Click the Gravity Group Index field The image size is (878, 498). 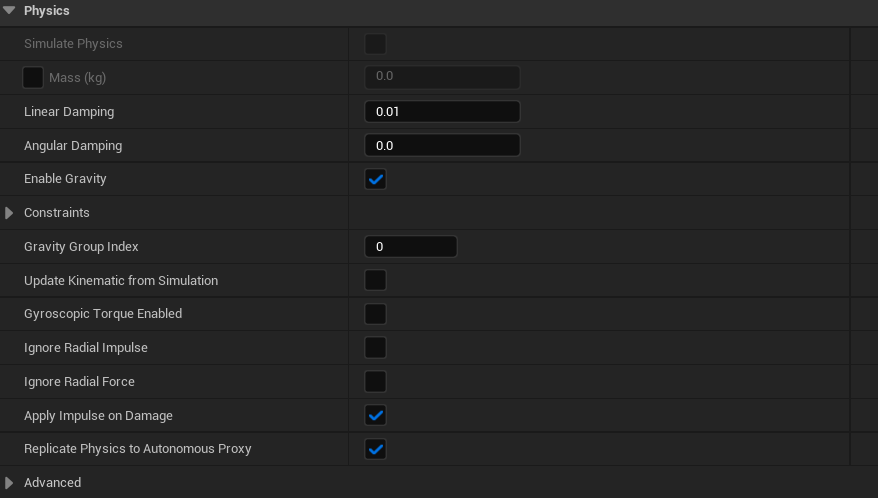[x=410, y=247]
